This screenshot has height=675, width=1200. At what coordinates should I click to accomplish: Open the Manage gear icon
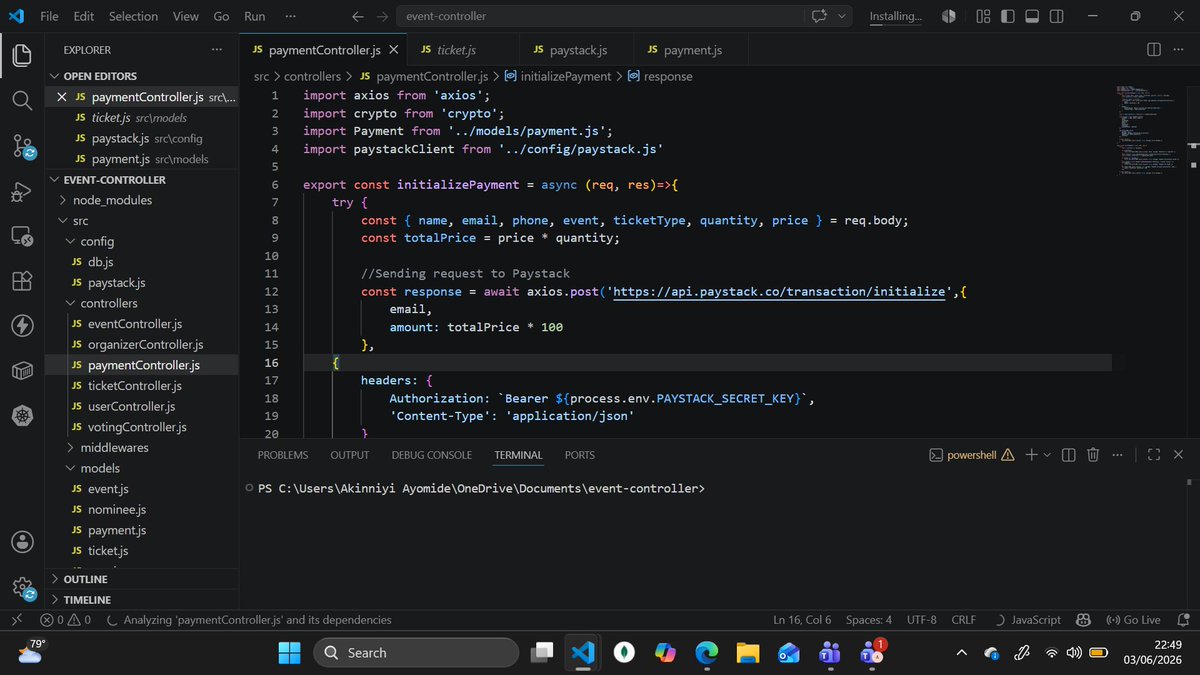[x=21, y=588]
